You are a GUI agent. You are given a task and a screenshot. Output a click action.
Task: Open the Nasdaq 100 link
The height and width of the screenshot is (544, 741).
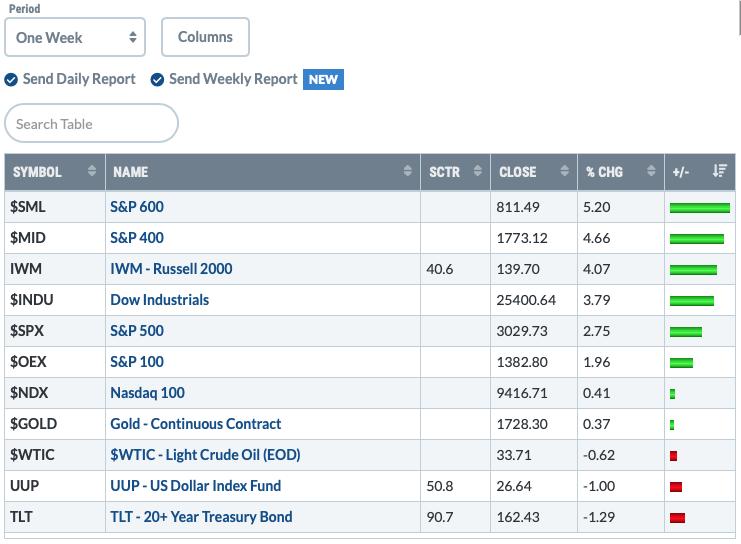tap(147, 393)
